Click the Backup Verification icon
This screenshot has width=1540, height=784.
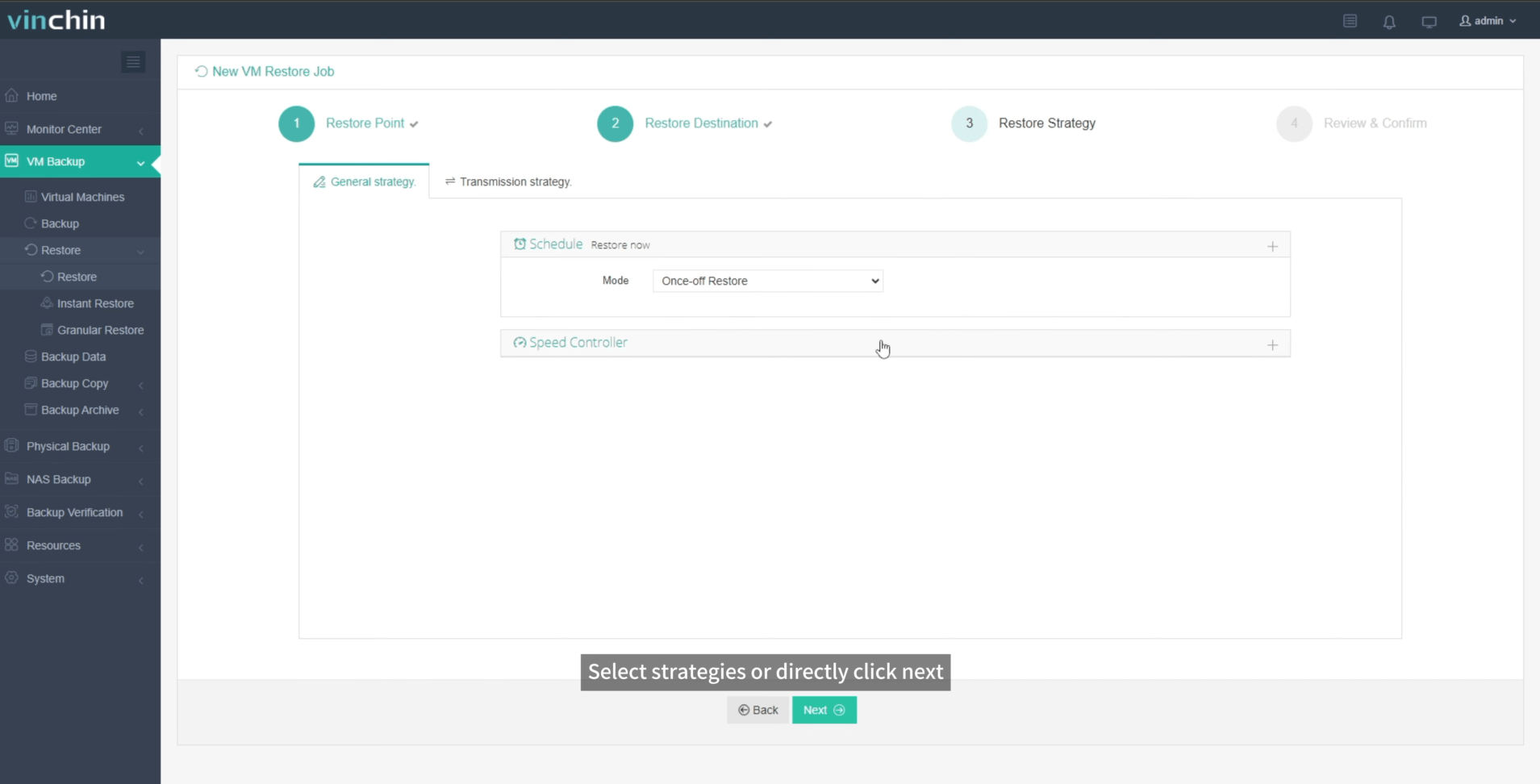tap(11, 511)
